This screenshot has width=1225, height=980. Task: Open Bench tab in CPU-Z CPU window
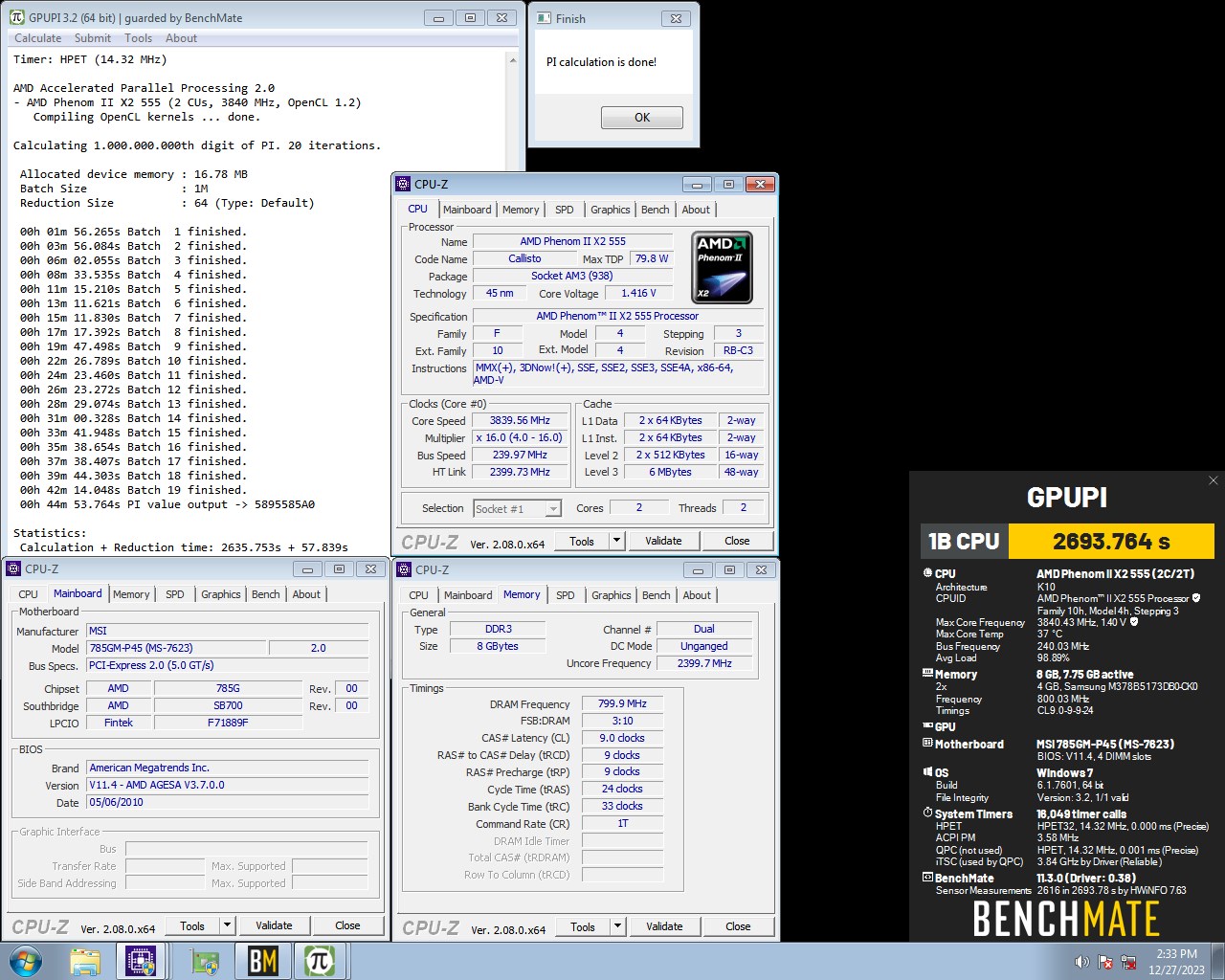click(x=656, y=210)
